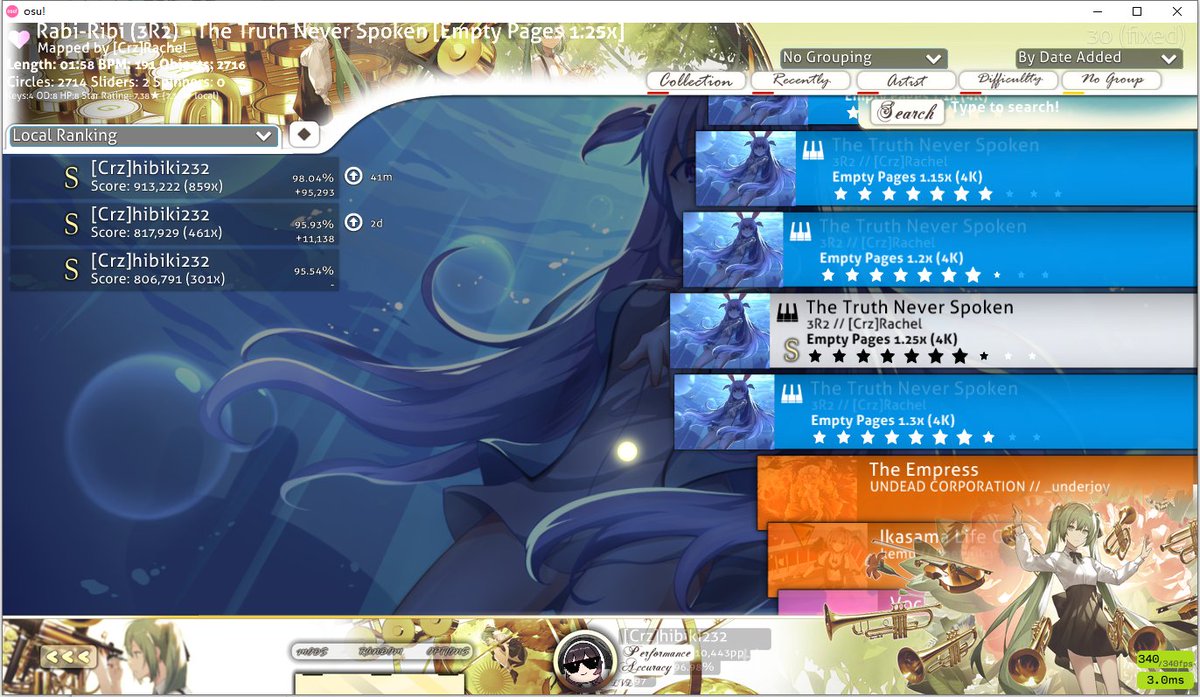Select the Empty Pages 1.3x (4K) difficulty
This screenshot has width=1200, height=697.
point(935,412)
